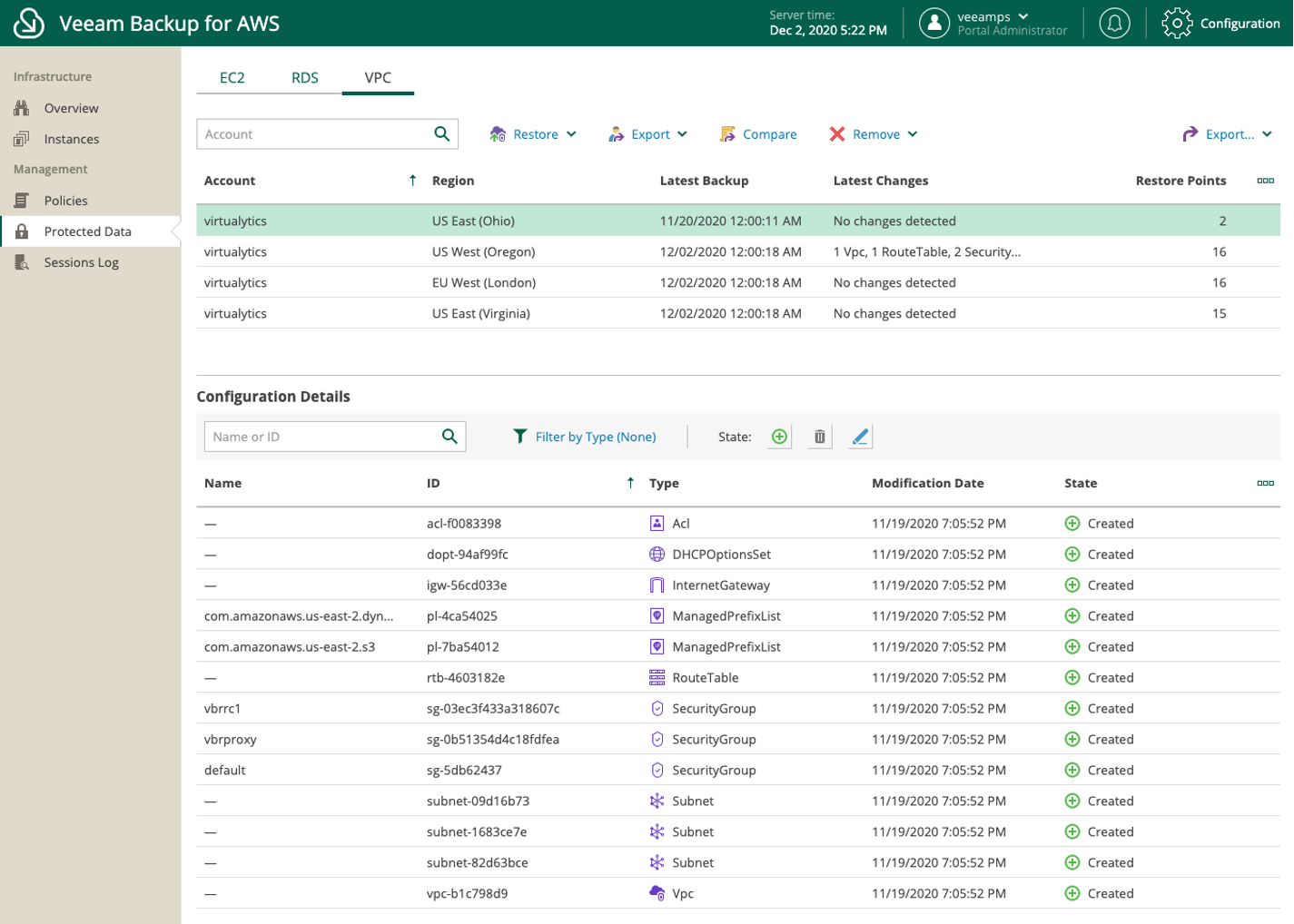Select the com.amazonaws.us-east-2.s3 row
1294x924 pixels.
738,646
